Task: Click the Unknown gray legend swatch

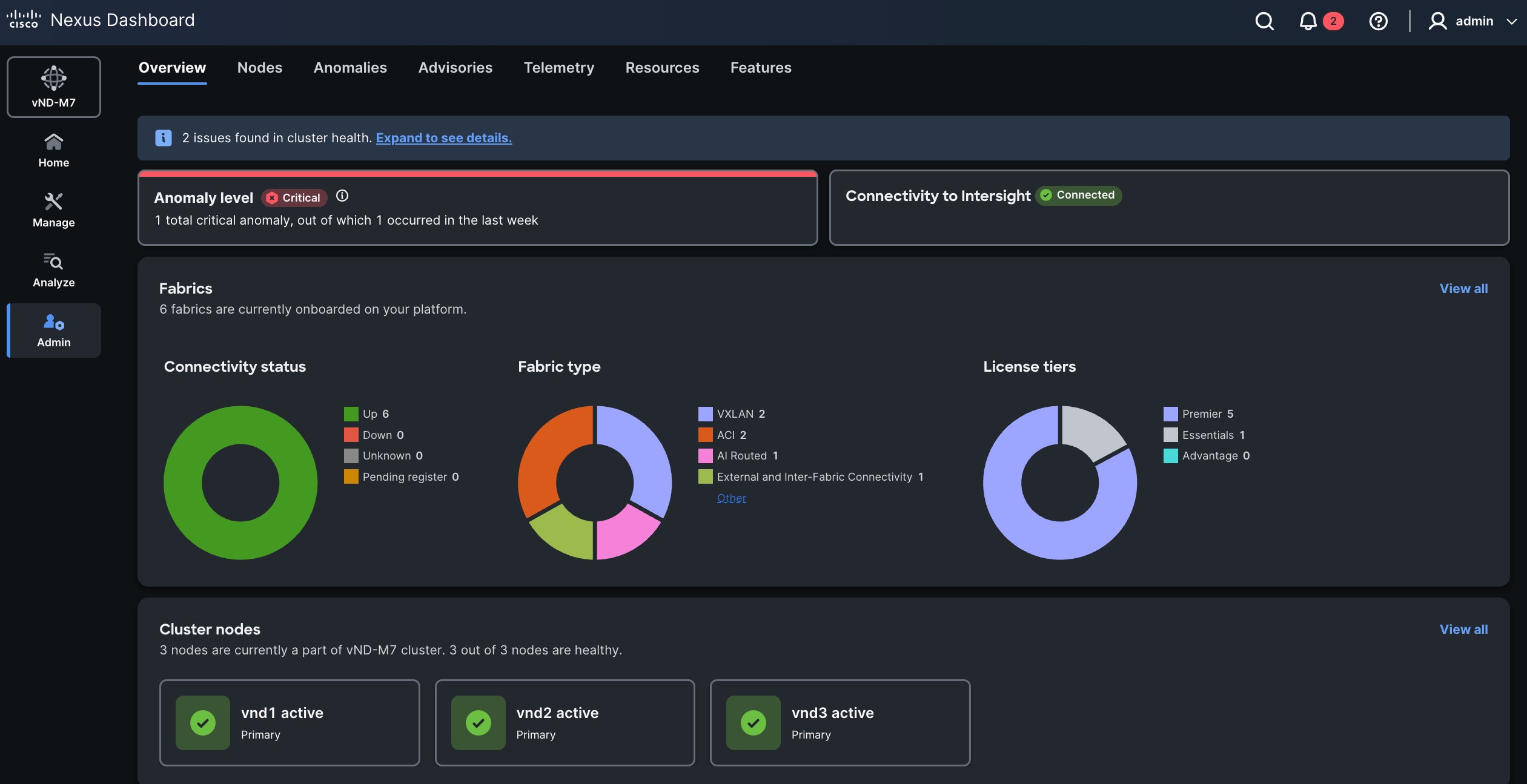Action: tap(351, 456)
